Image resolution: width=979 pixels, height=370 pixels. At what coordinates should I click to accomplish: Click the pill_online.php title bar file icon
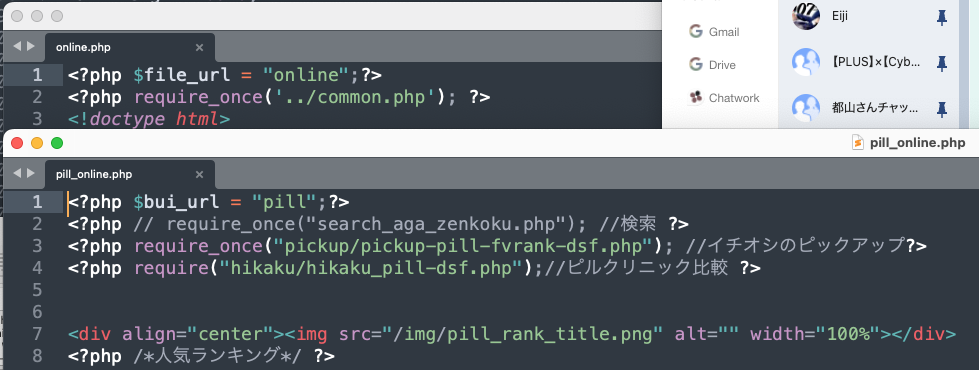coord(858,143)
